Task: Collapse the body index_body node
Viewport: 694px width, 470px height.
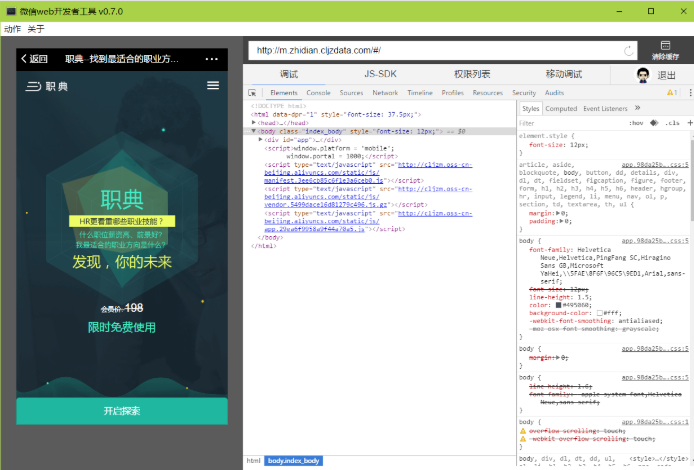Action: click(x=254, y=131)
